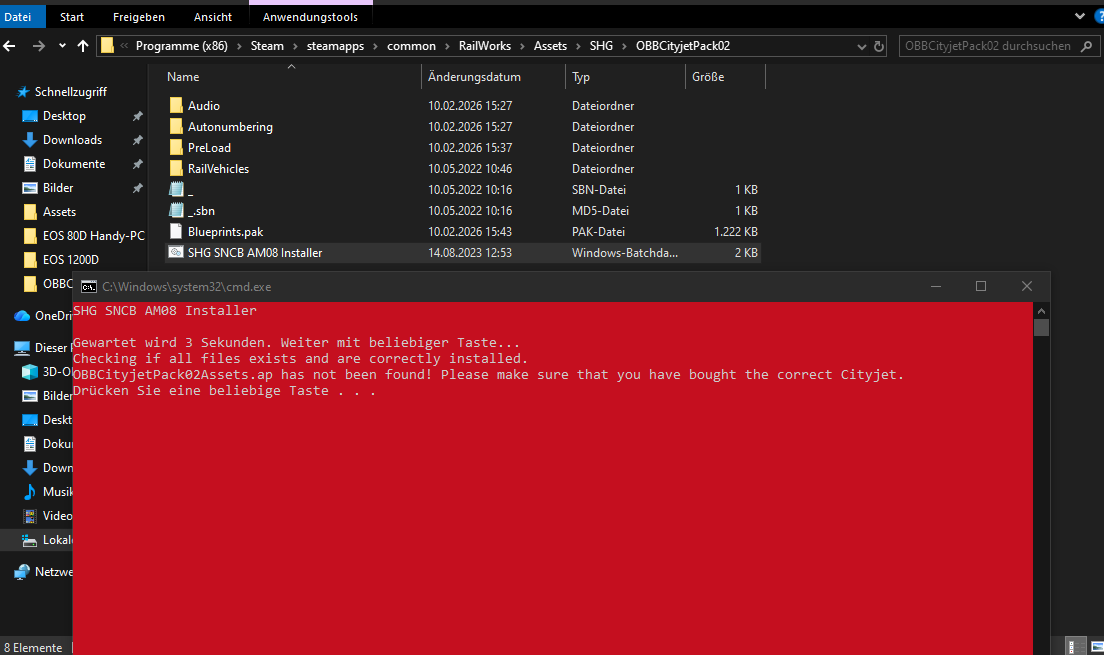
Task: Switch Explorer to details view icon
Action: coord(1076,646)
